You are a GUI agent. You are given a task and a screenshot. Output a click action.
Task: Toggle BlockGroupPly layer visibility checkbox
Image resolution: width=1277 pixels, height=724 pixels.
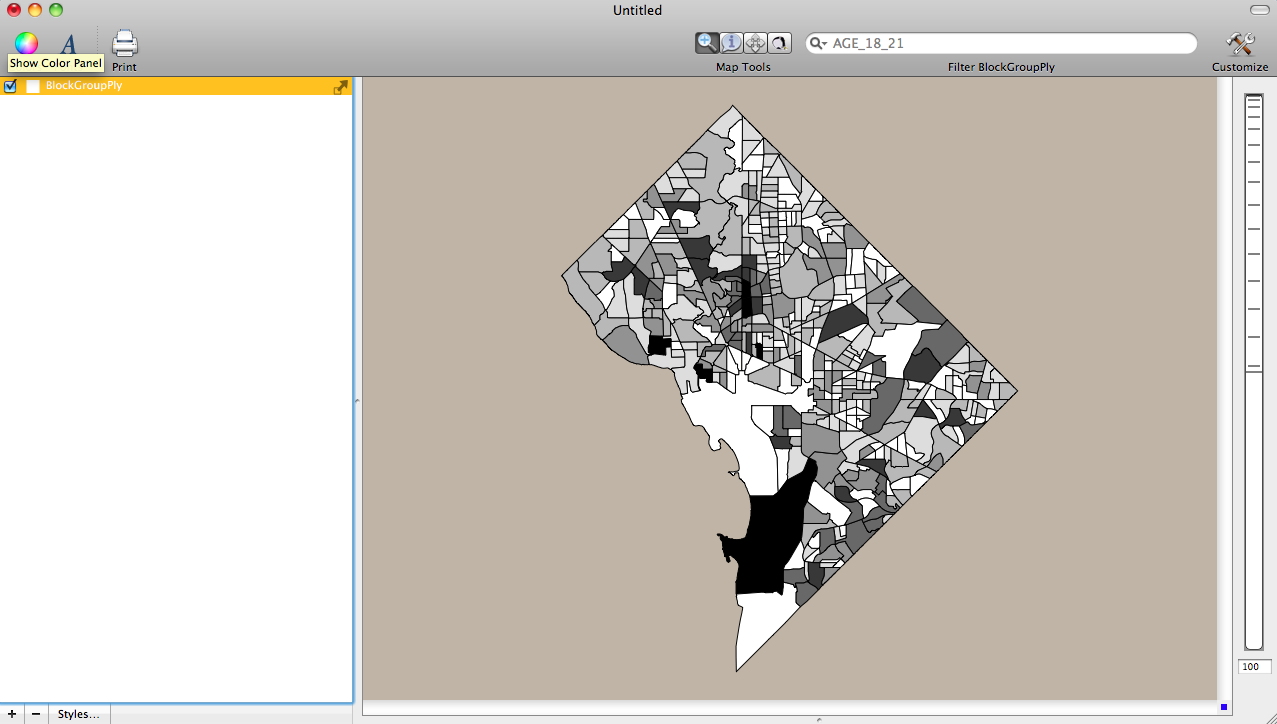pos(10,86)
